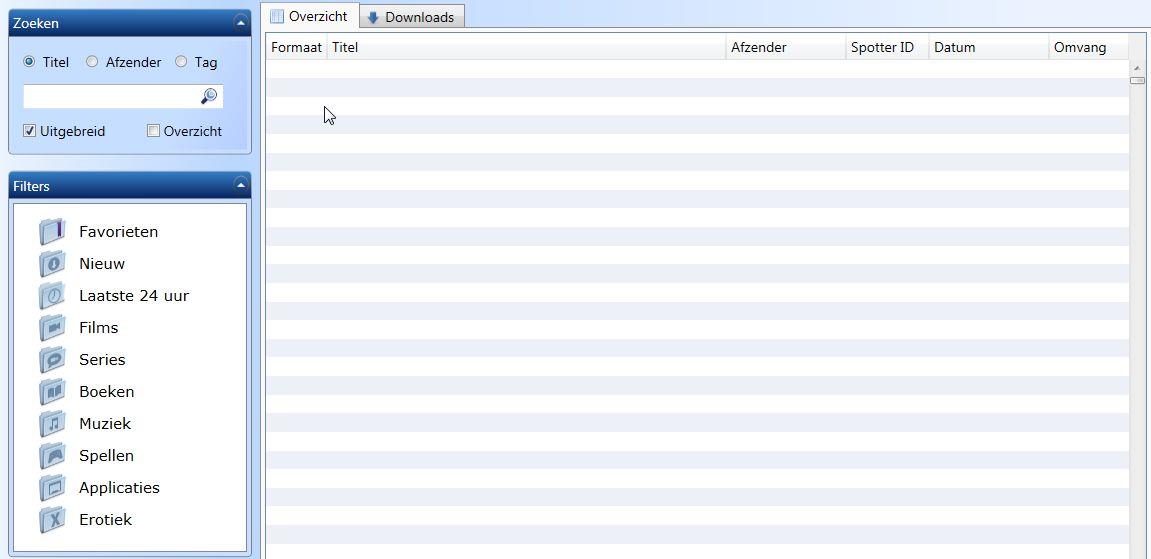Click the Films camera folder icon
1151x559 pixels.
click(x=52, y=328)
